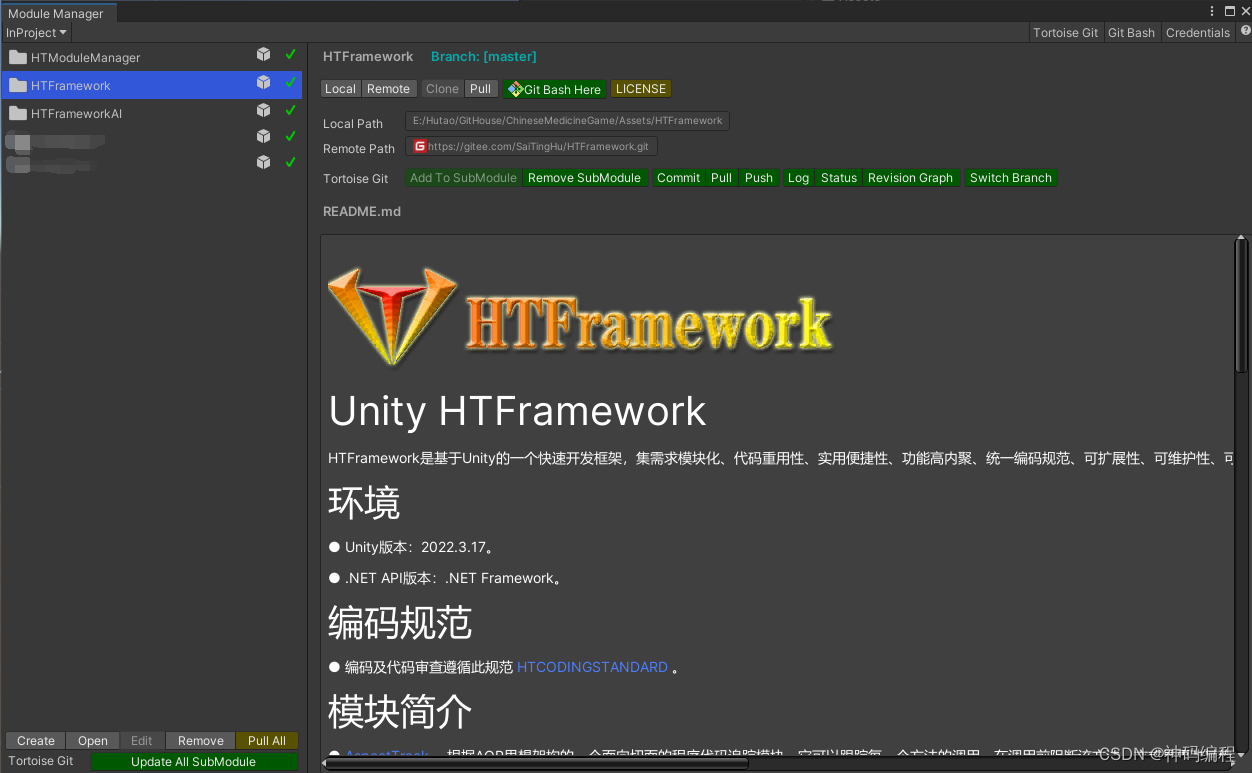
Task: Click the green checkmark in the HTFramework row
Action: point(291,83)
